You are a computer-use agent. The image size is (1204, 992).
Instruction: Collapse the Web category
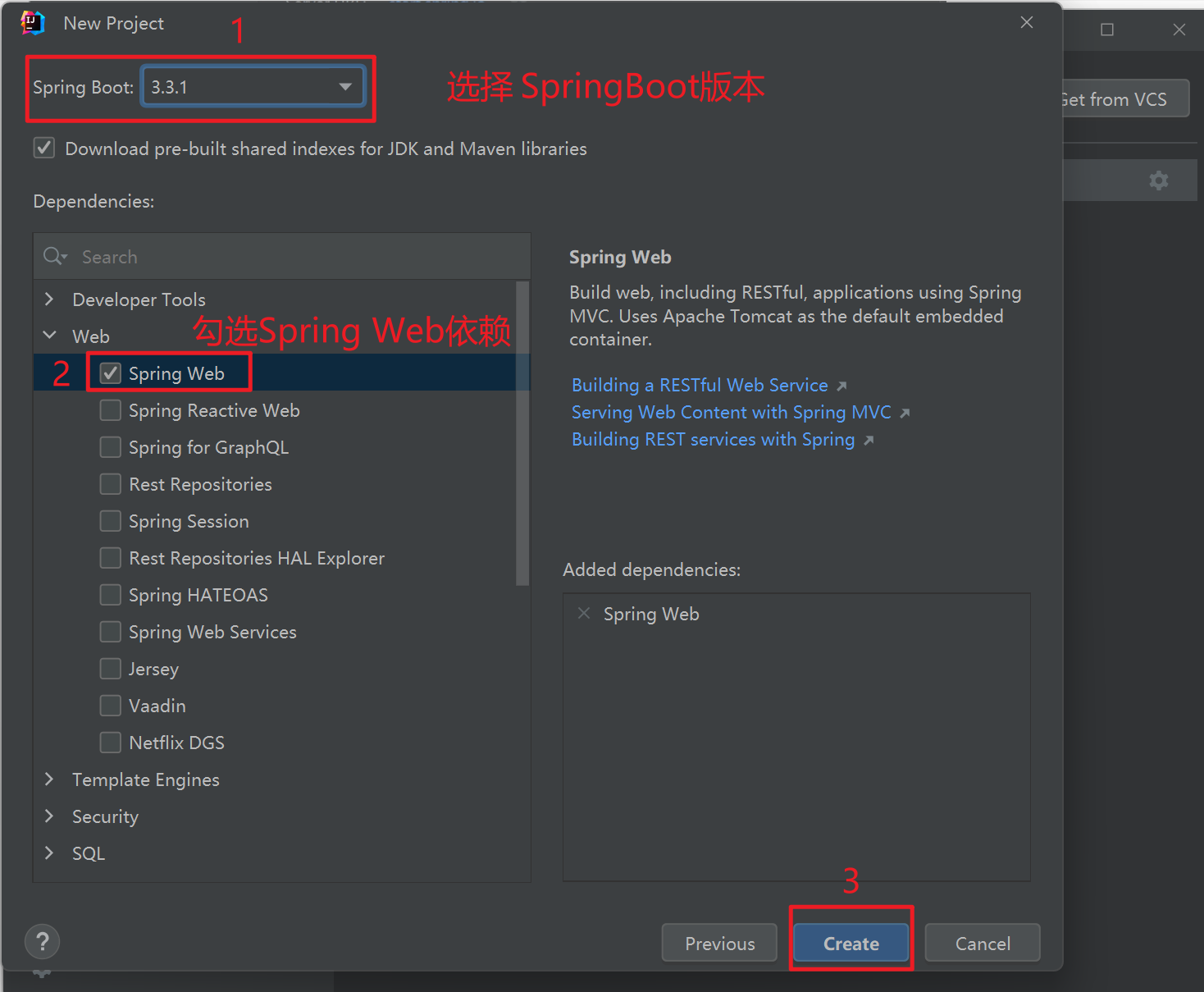coord(49,336)
